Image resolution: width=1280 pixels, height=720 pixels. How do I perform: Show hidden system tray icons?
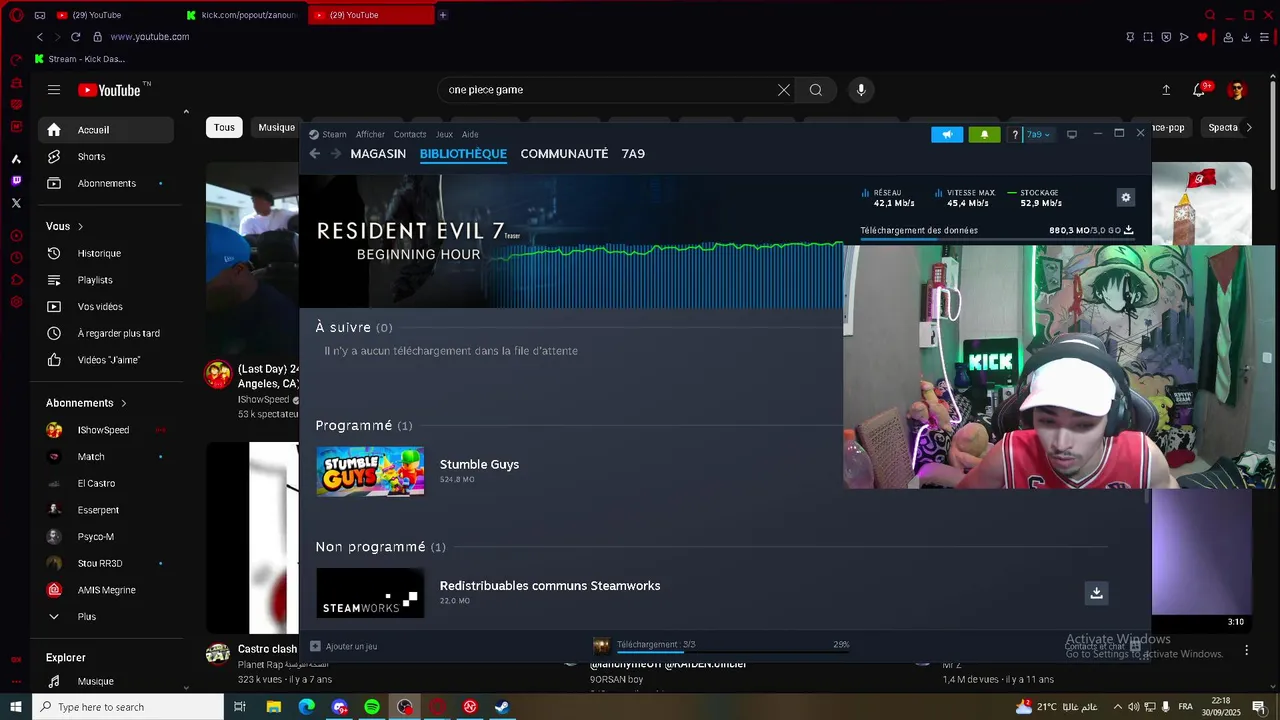1117,707
